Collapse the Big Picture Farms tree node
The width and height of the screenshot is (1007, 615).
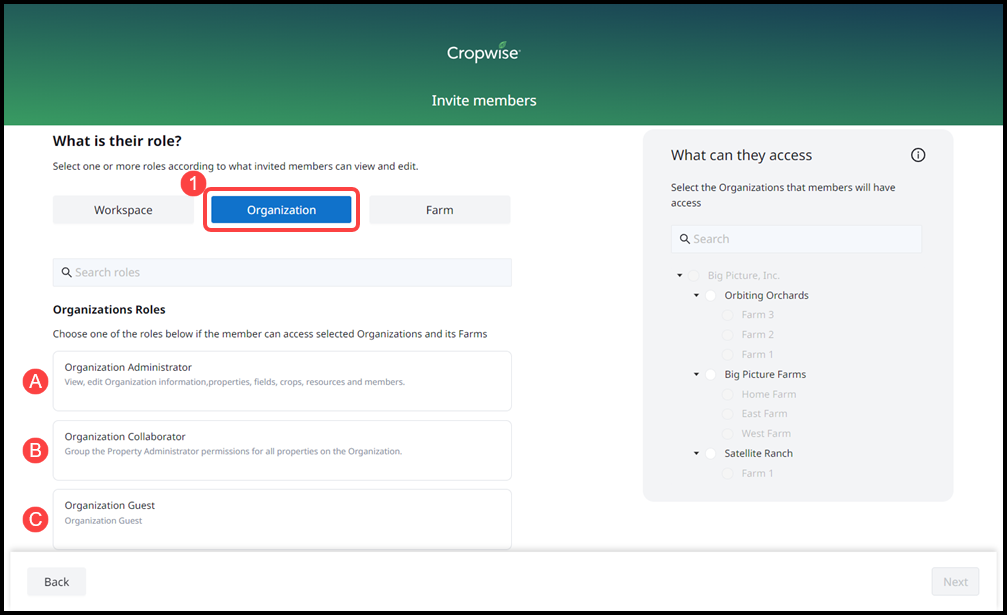tap(696, 374)
